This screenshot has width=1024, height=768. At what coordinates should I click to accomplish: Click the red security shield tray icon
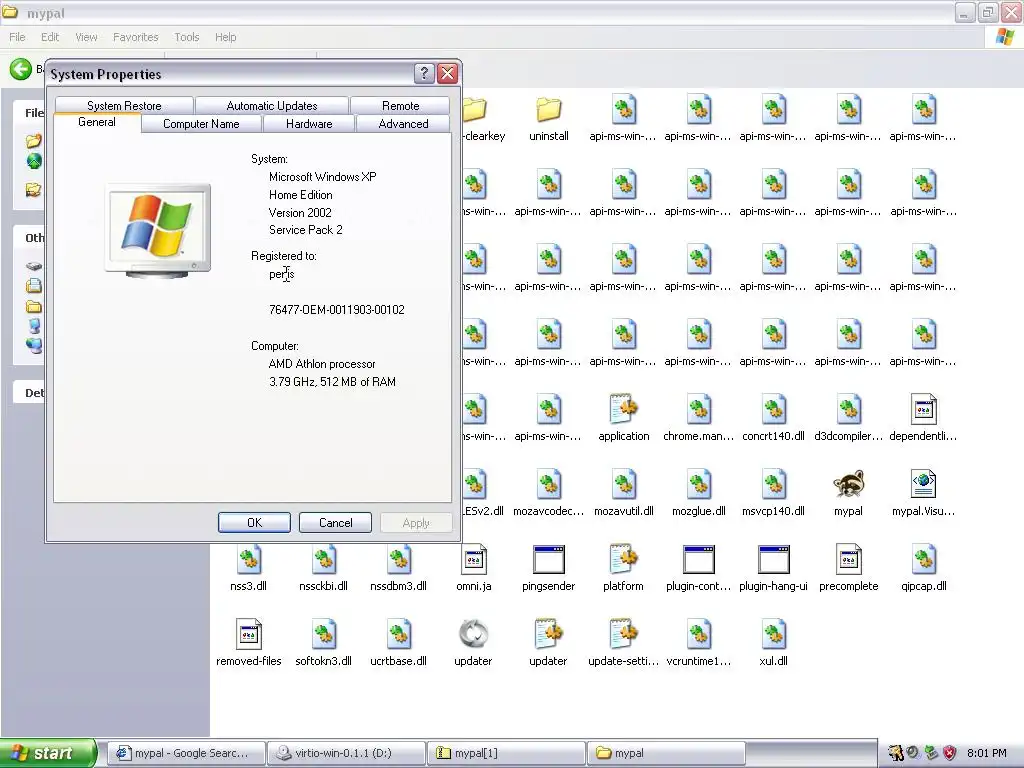coord(949,753)
